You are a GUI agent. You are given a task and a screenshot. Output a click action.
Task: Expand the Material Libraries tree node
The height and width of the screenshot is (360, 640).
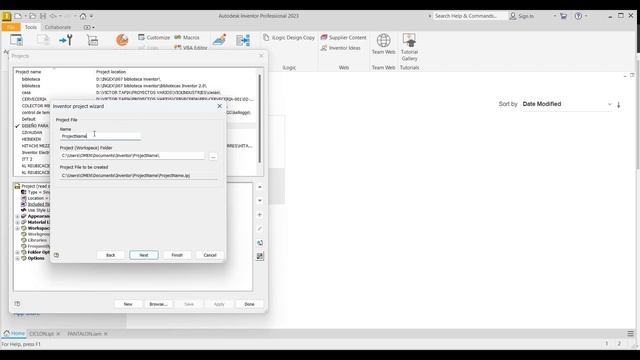click(x=18, y=222)
